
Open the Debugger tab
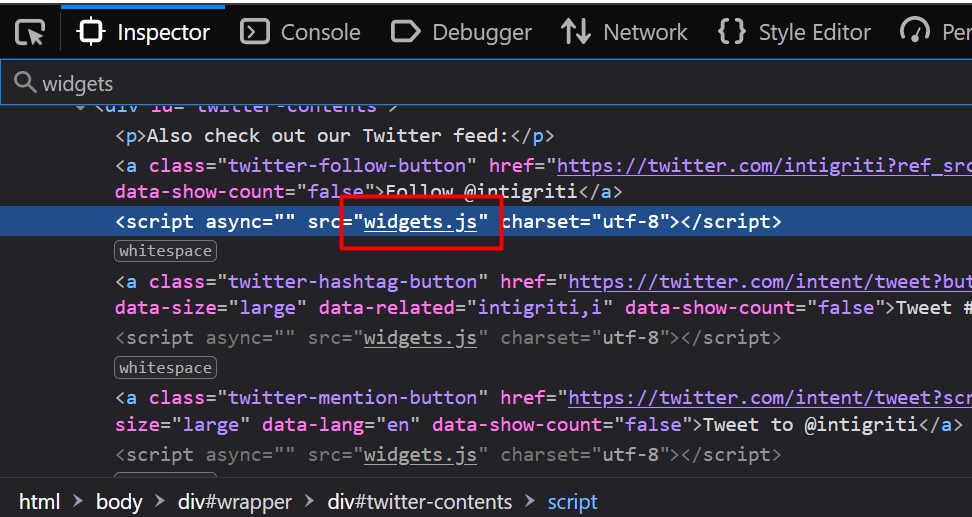(462, 32)
